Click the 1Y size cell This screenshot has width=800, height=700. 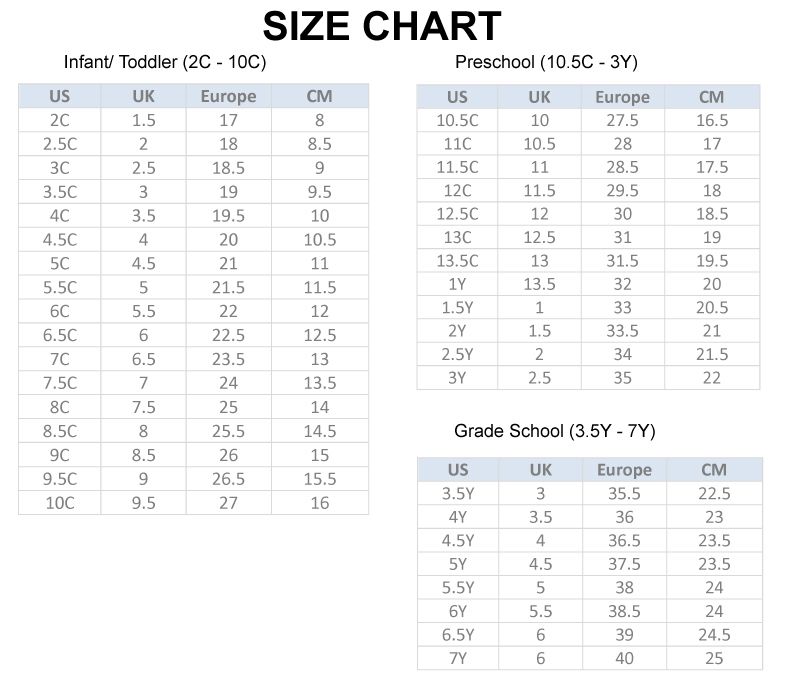point(457,284)
